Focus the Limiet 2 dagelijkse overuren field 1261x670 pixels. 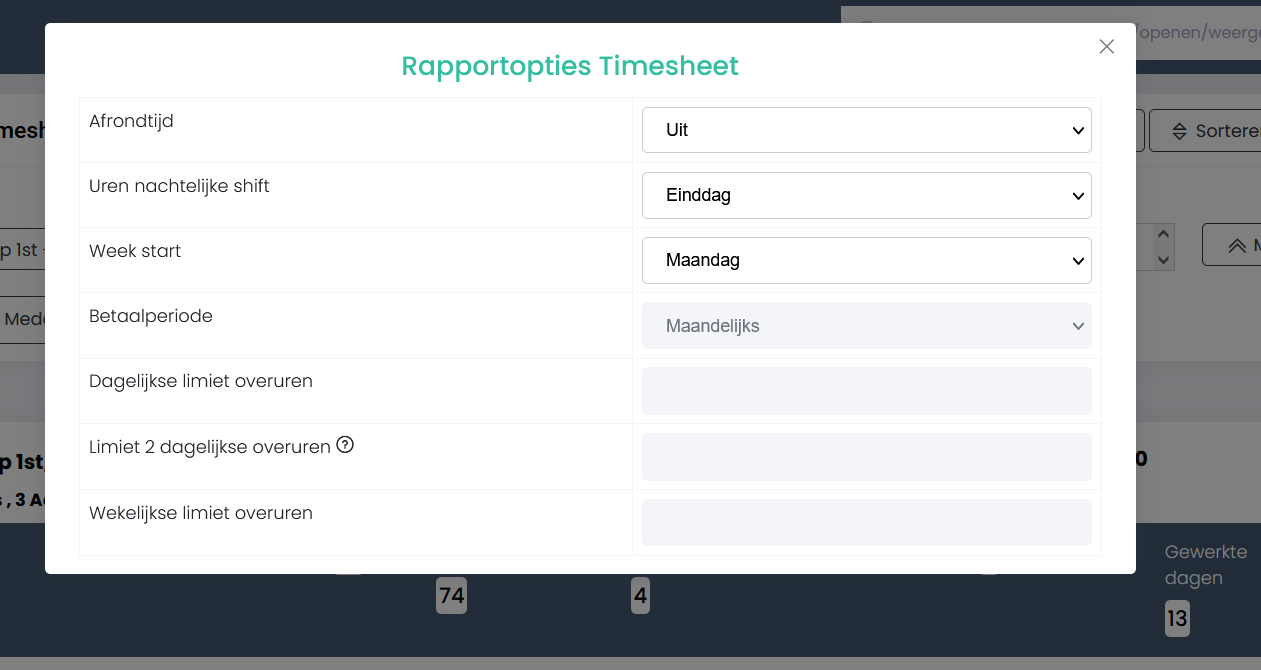[x=866, y=457]
